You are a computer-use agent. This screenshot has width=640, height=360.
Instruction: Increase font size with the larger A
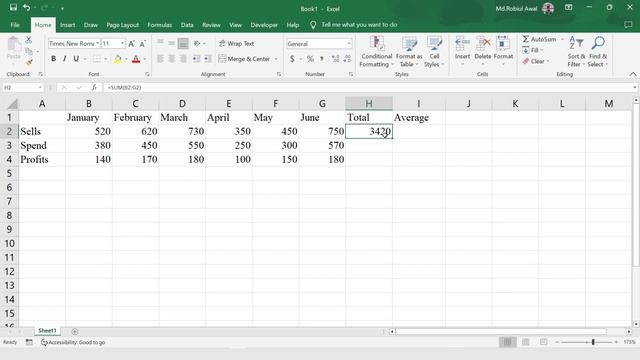pos(131,44)
